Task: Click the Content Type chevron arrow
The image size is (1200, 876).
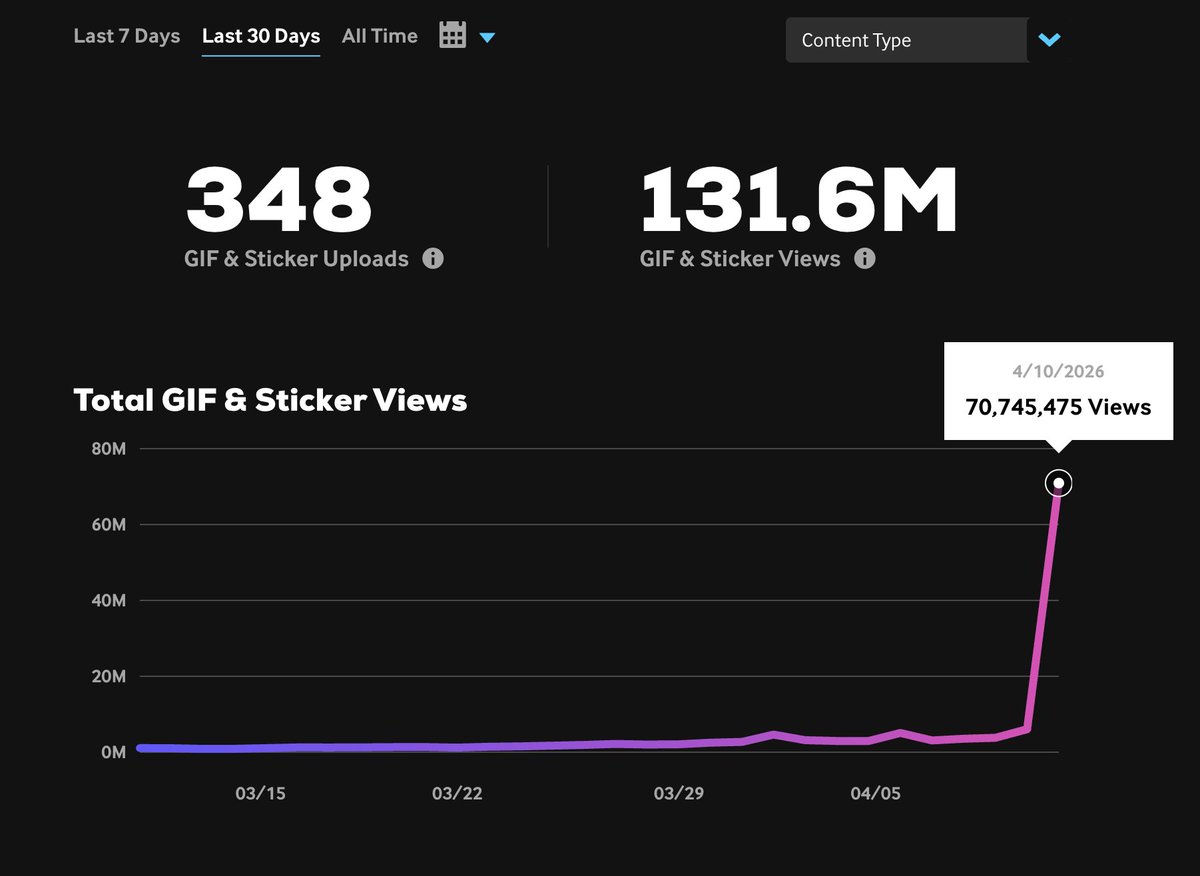Action: (x=1049, y=41)
